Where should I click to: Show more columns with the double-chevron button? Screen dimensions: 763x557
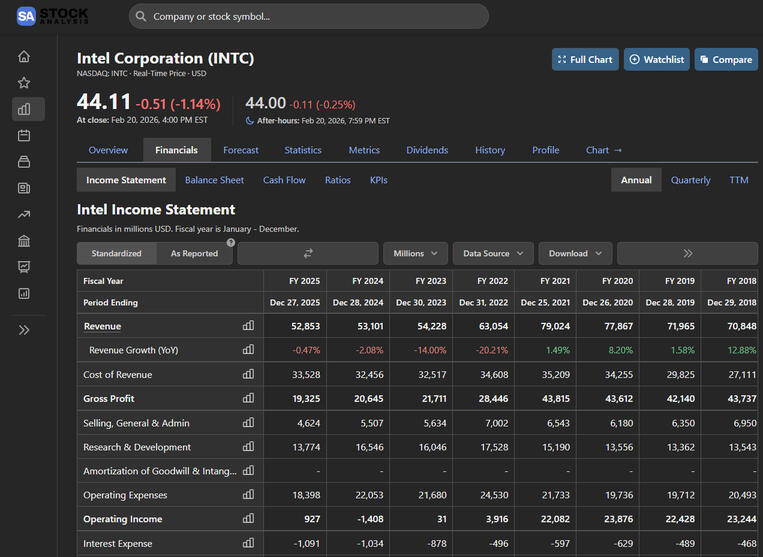pyautogui.click(x=687, y=253)
